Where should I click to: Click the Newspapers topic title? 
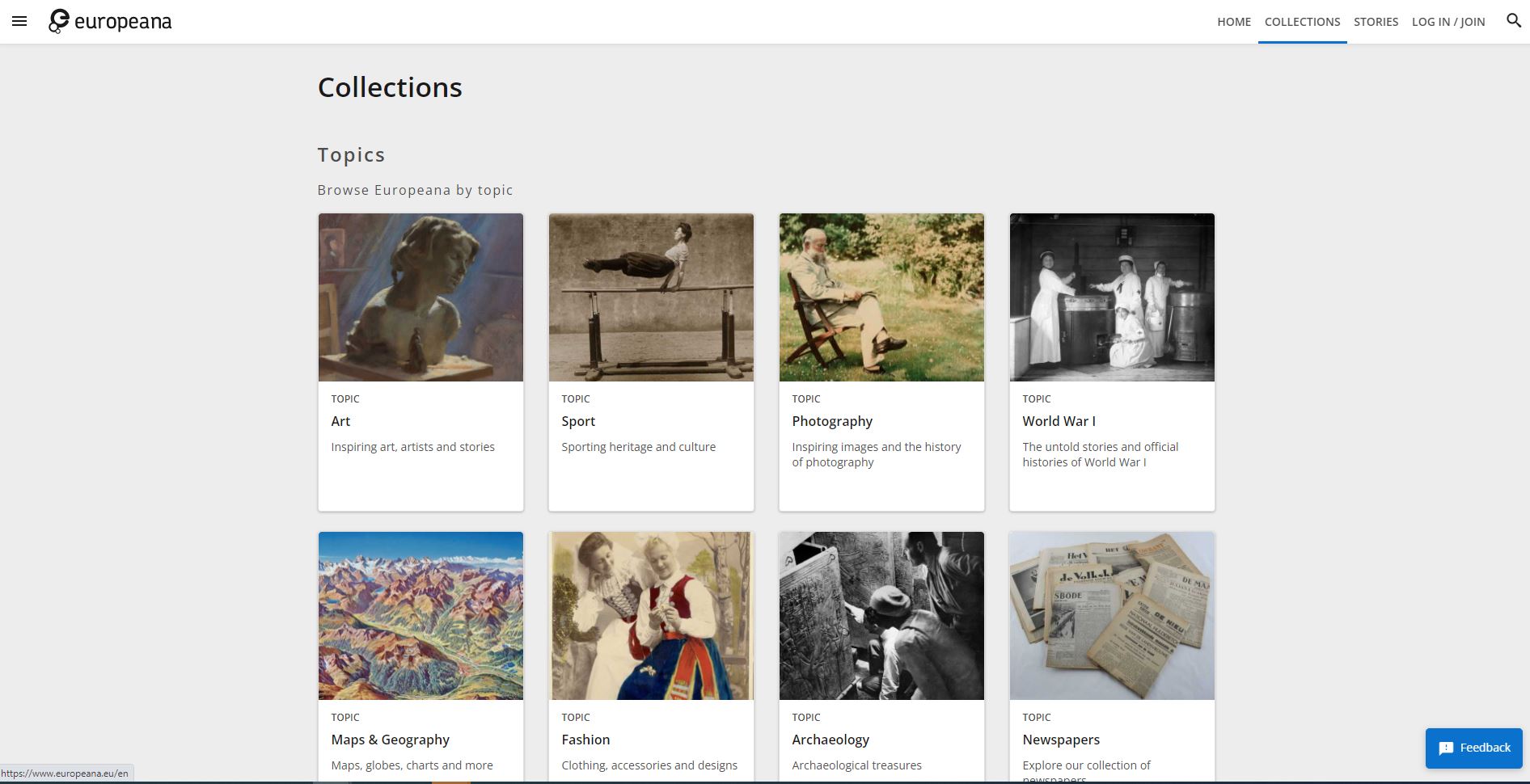[1061, 740]
